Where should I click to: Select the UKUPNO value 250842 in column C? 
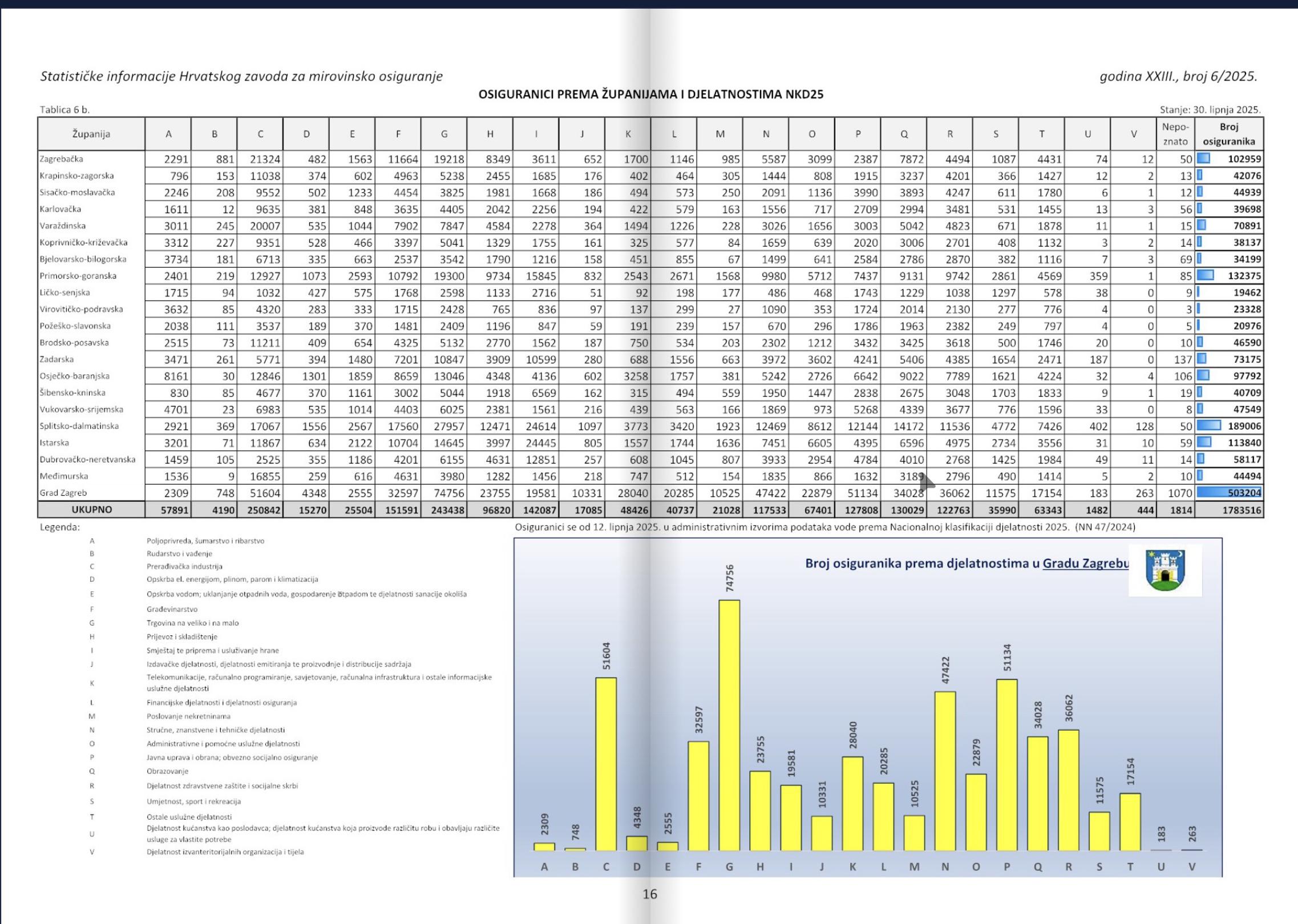click(264, 510)
